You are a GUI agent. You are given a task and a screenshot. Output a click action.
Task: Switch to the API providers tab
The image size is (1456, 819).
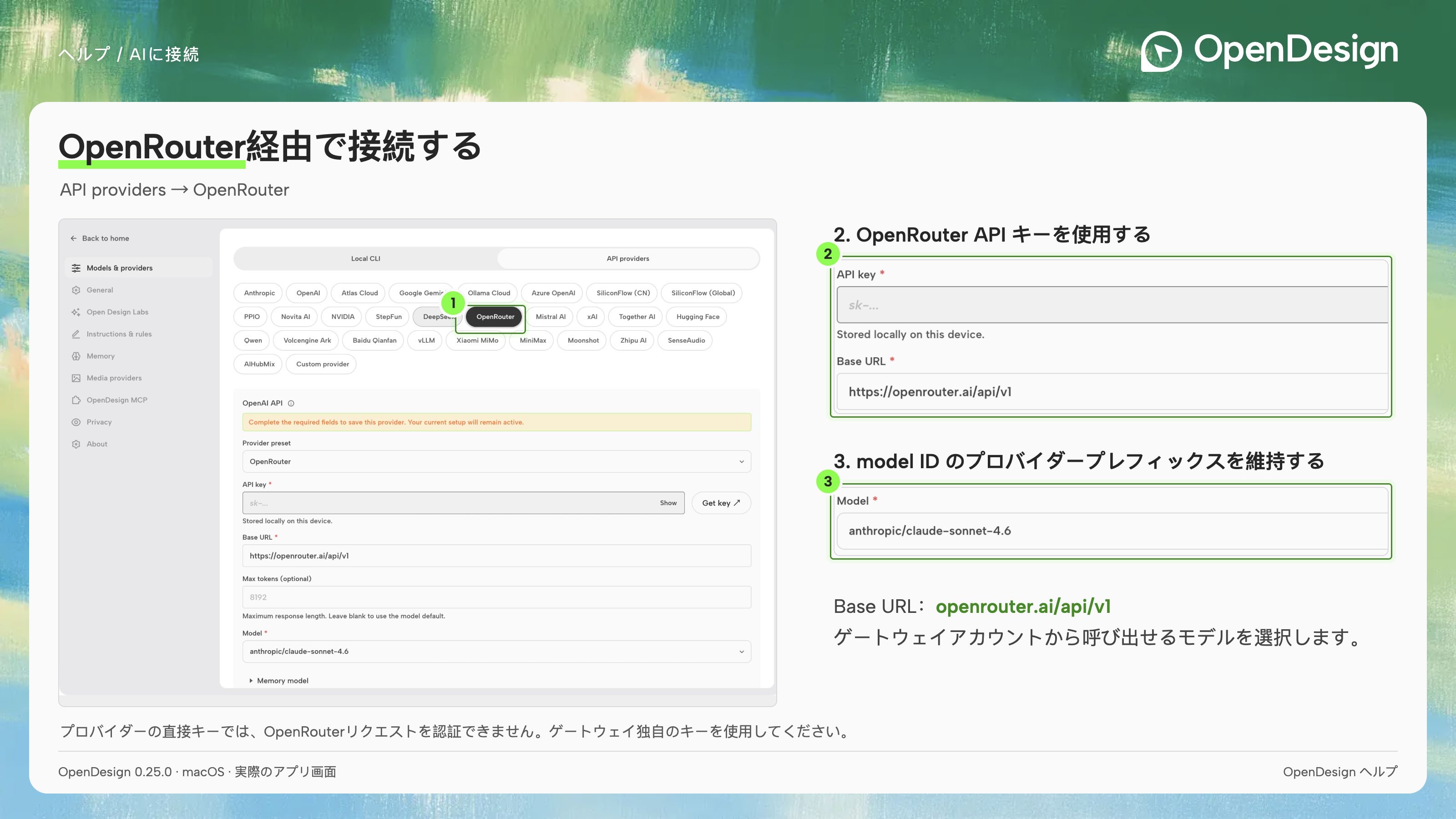(628, 258)
